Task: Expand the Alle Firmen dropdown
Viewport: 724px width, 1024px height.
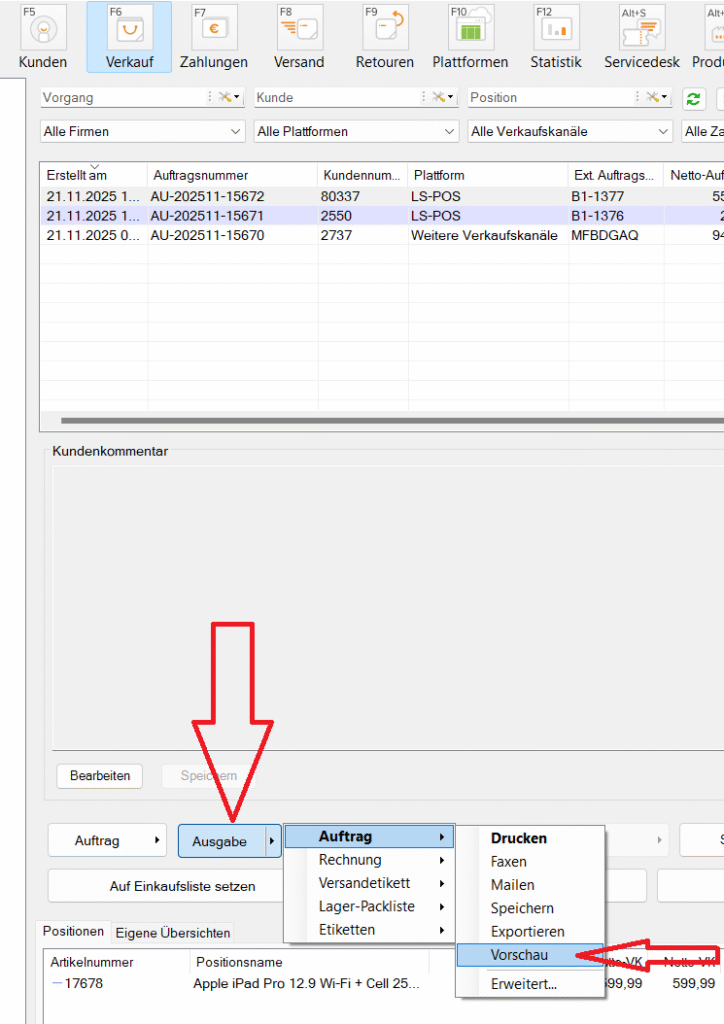Action: (143, 131)
